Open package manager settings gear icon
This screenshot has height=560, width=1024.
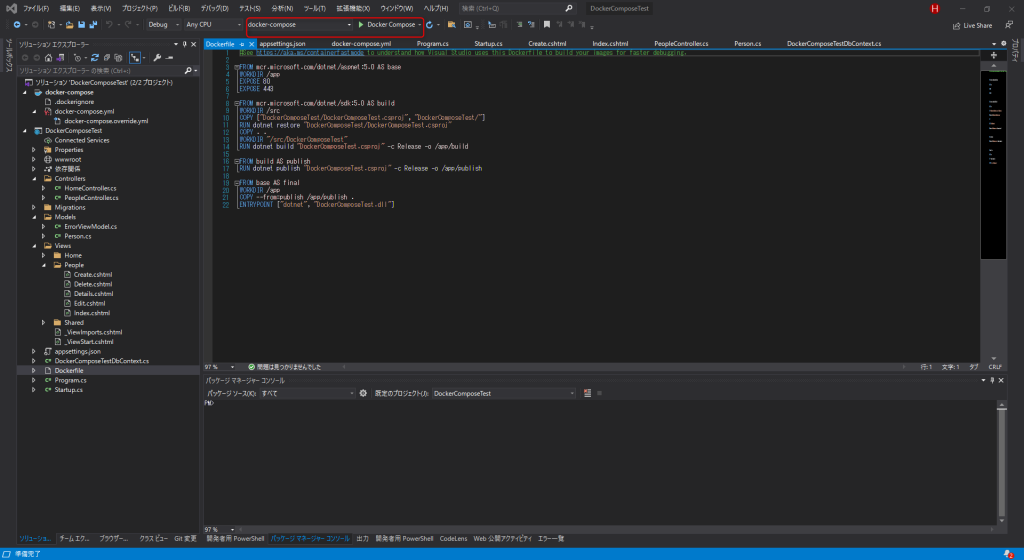[x=363, y=393]
